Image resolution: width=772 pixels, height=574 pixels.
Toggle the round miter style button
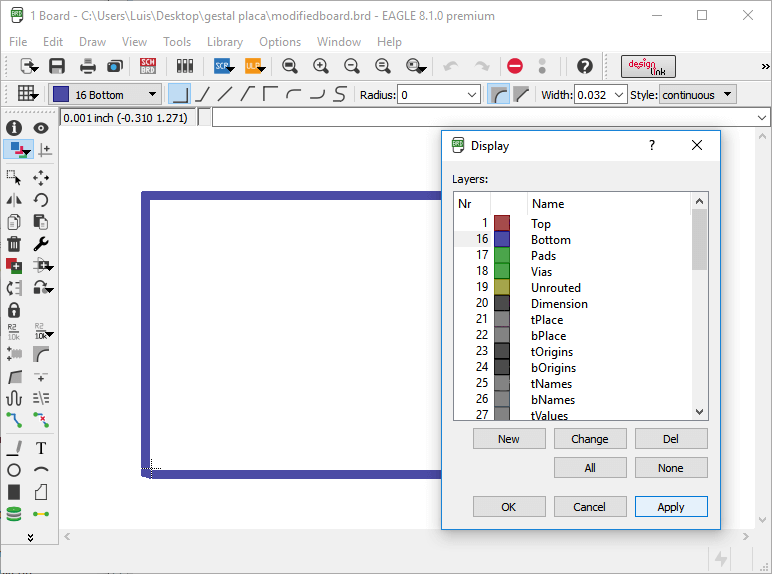[x=498, y=94]
